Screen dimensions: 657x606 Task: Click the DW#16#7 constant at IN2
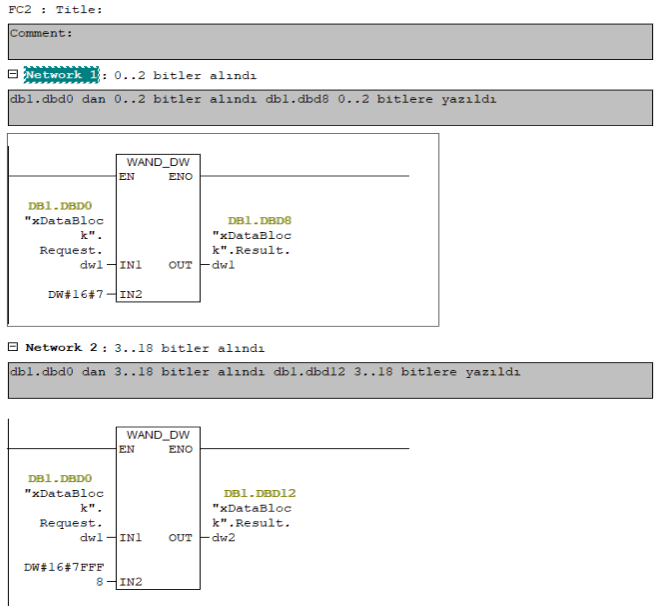75,294
